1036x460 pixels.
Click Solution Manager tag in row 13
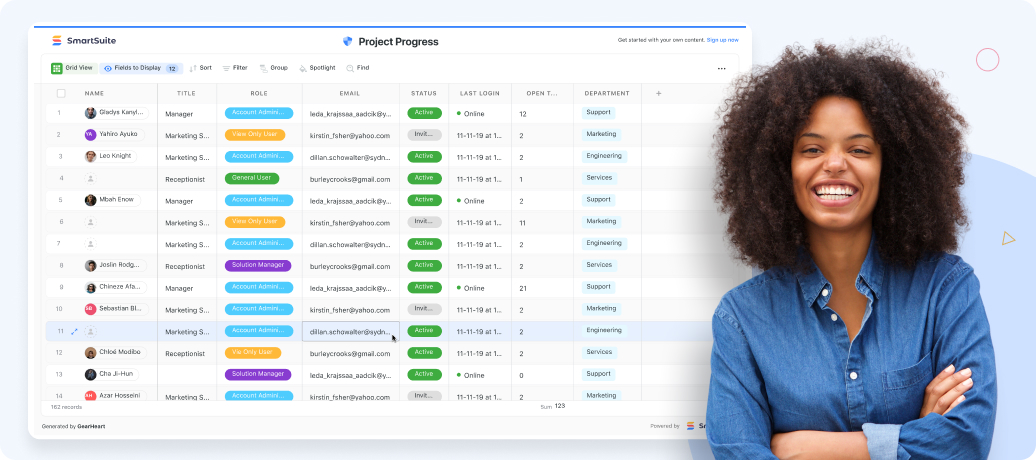pyautogui.click(x=258, y=375)
